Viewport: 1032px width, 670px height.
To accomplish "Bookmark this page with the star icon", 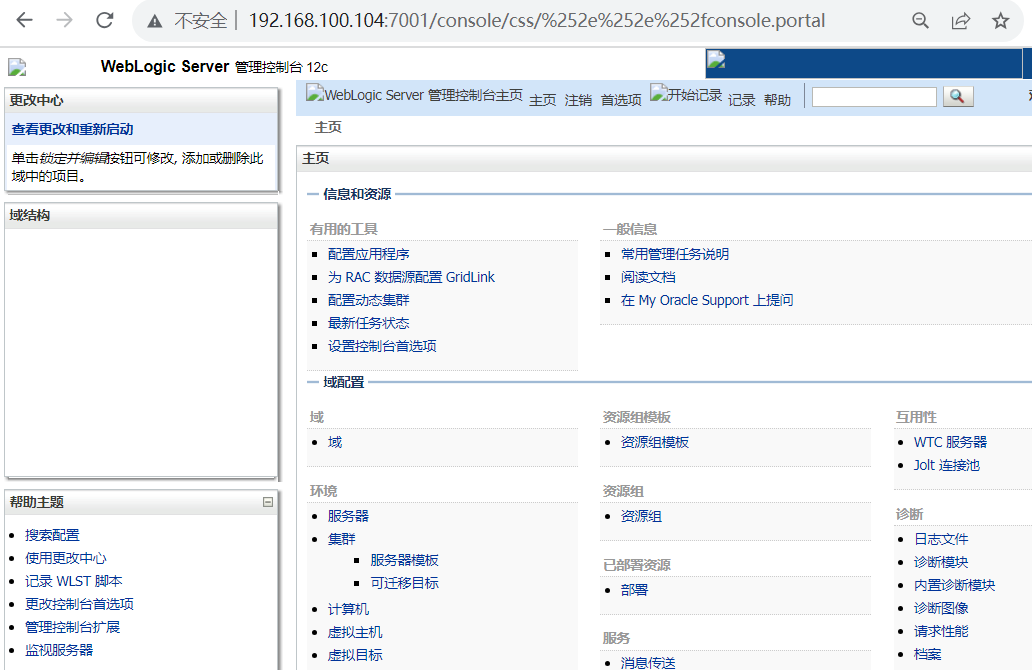I will [x=1000, y=21].
